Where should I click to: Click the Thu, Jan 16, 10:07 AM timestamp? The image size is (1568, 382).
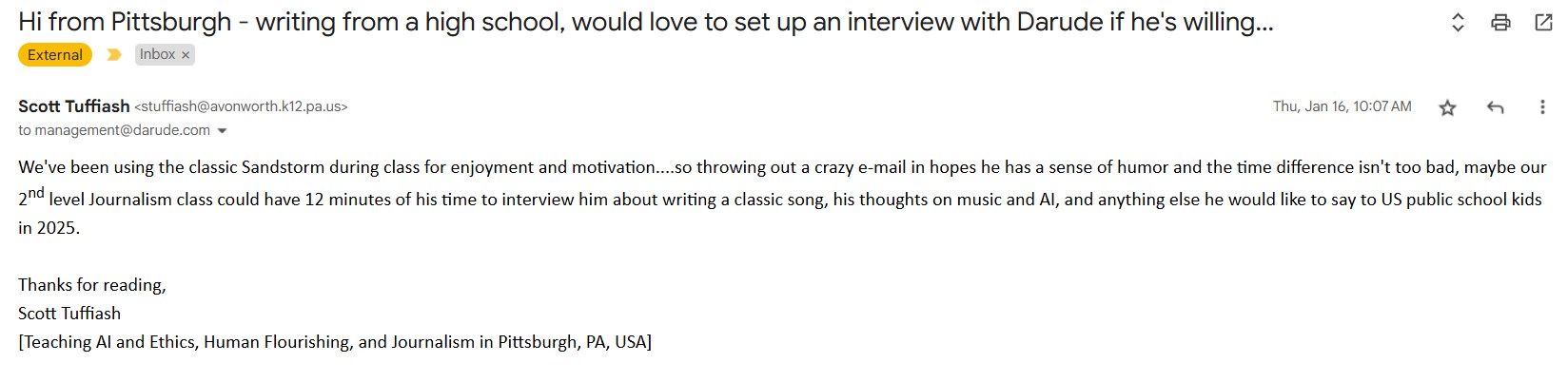pos(1342,106)
